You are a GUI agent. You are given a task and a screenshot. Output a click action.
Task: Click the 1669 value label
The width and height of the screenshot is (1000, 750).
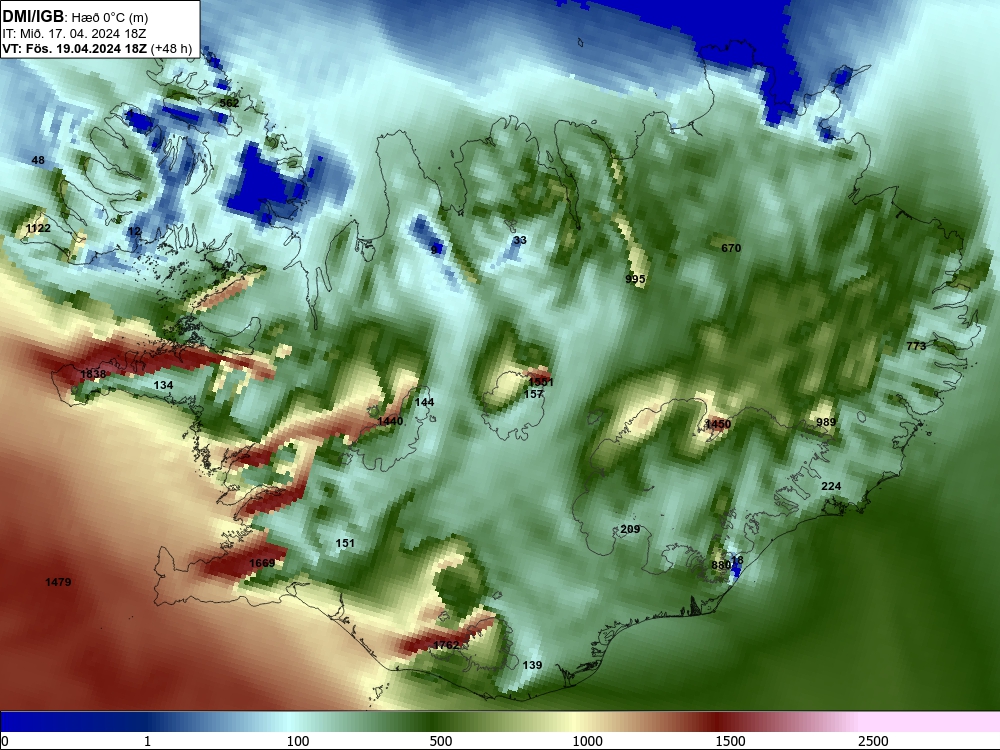click(x=262, y=563)
